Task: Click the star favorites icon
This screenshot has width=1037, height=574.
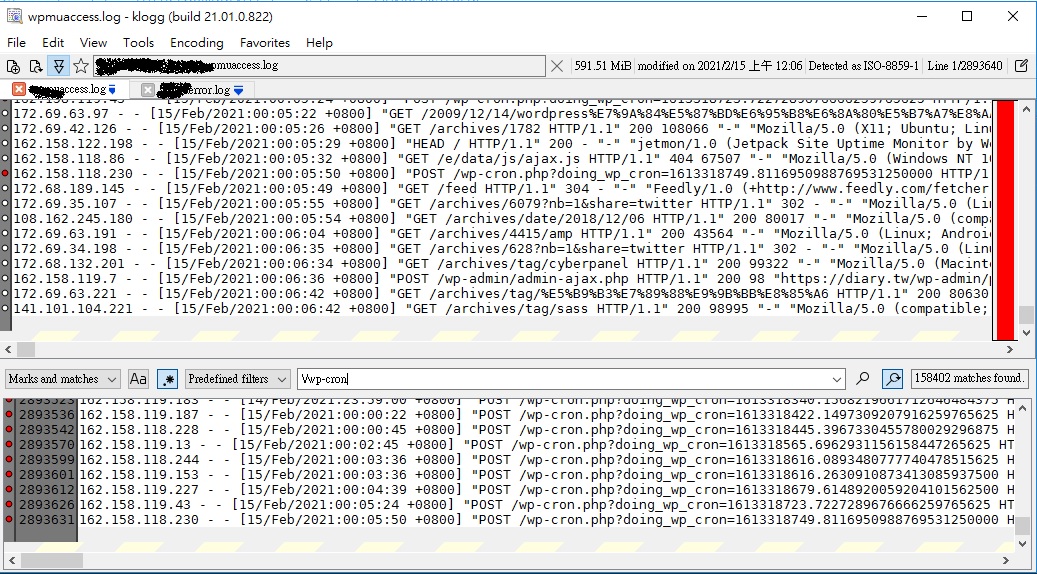Action: 81,66
